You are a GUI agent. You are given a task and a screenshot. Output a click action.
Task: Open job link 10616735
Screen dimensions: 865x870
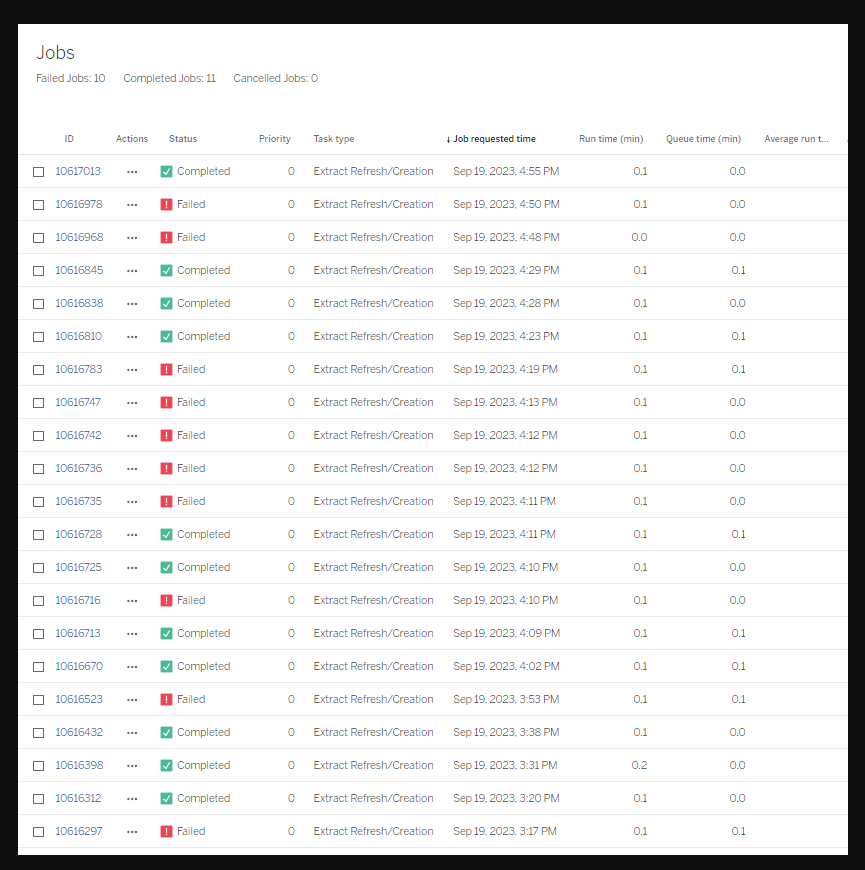pos(79,502)
